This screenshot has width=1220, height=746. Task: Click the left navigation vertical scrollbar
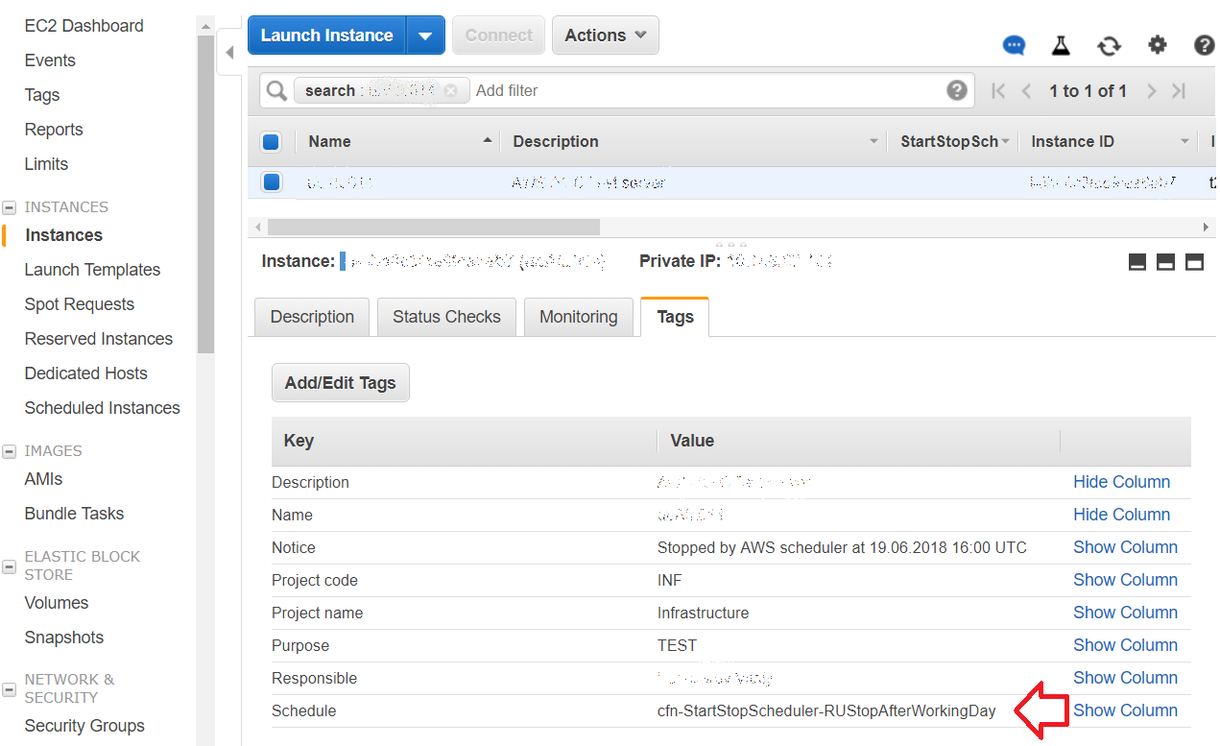(x=206, y=195)
